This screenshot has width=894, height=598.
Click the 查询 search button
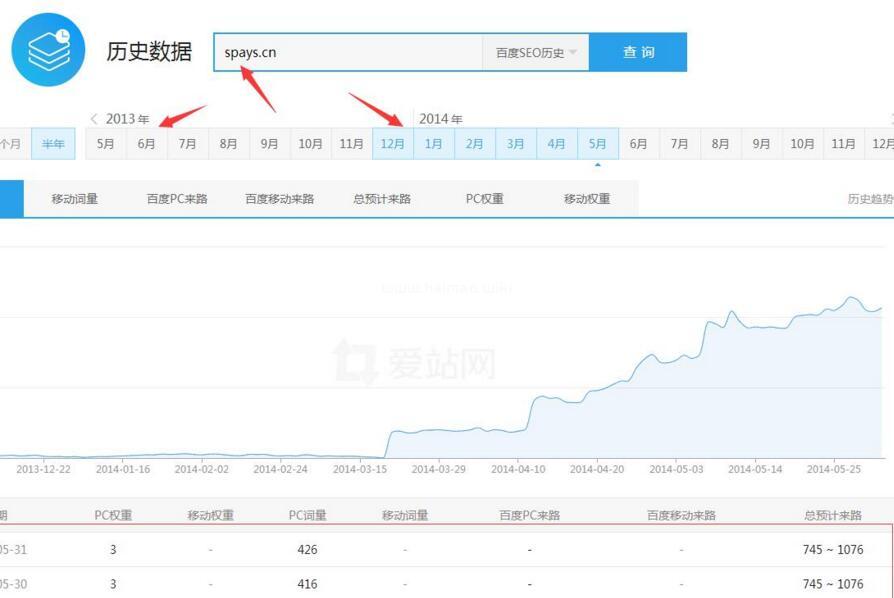click(x=637, y=53)
